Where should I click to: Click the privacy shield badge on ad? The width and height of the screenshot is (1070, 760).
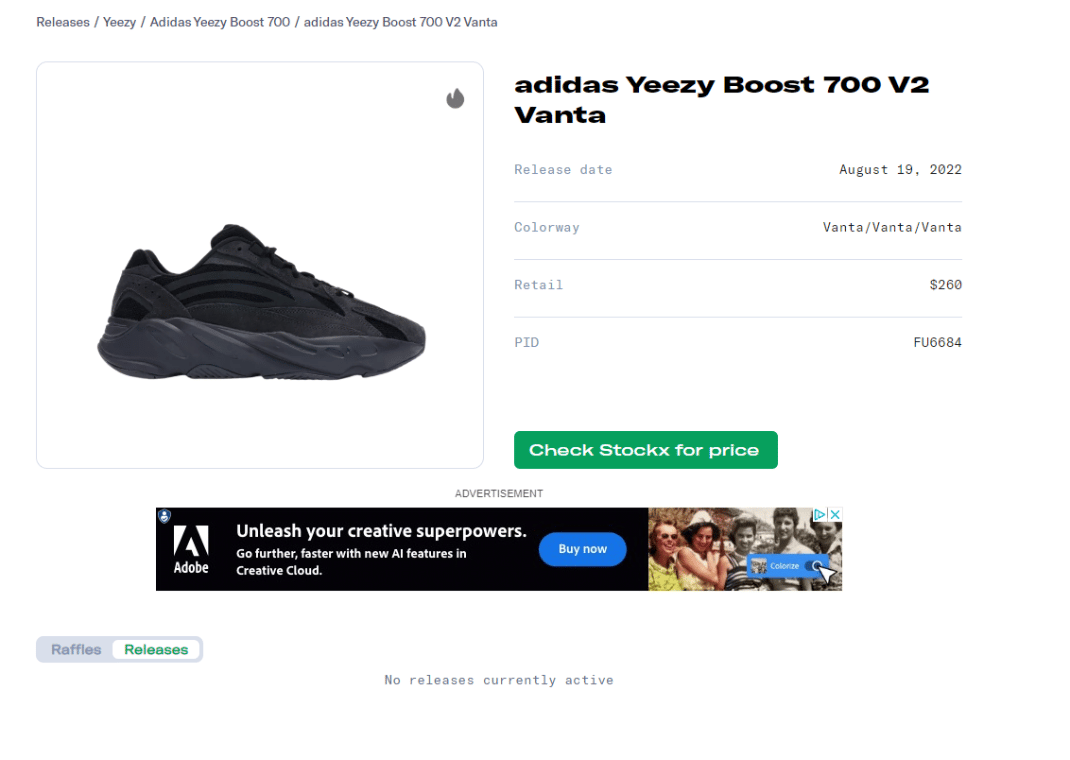coord(165,516)
